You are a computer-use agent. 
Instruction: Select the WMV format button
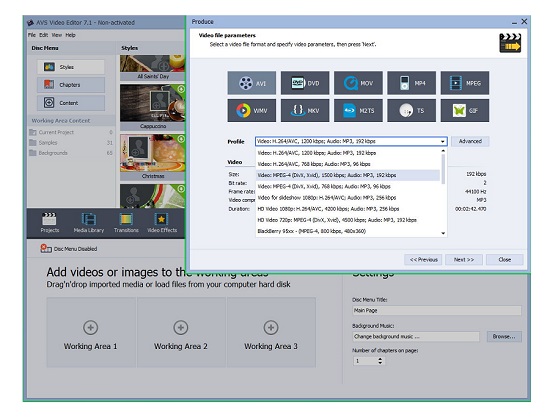251,110
